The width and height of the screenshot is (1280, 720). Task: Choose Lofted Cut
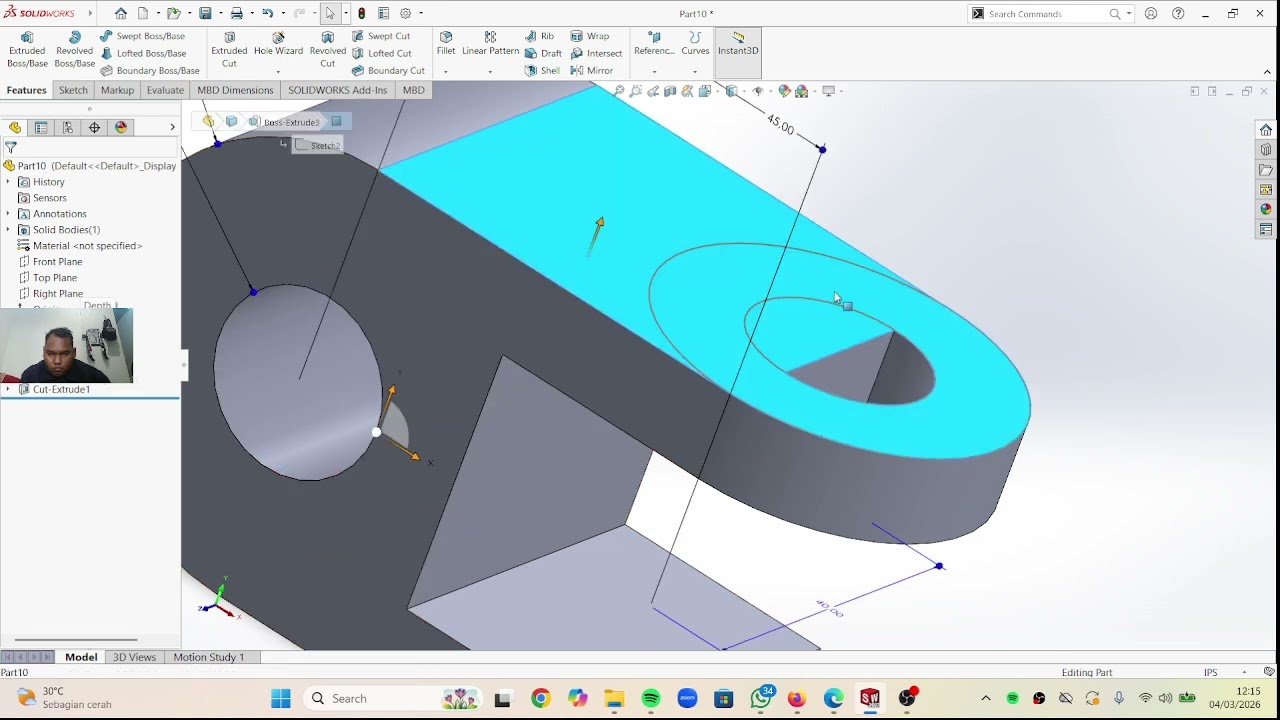click(381, 53)
